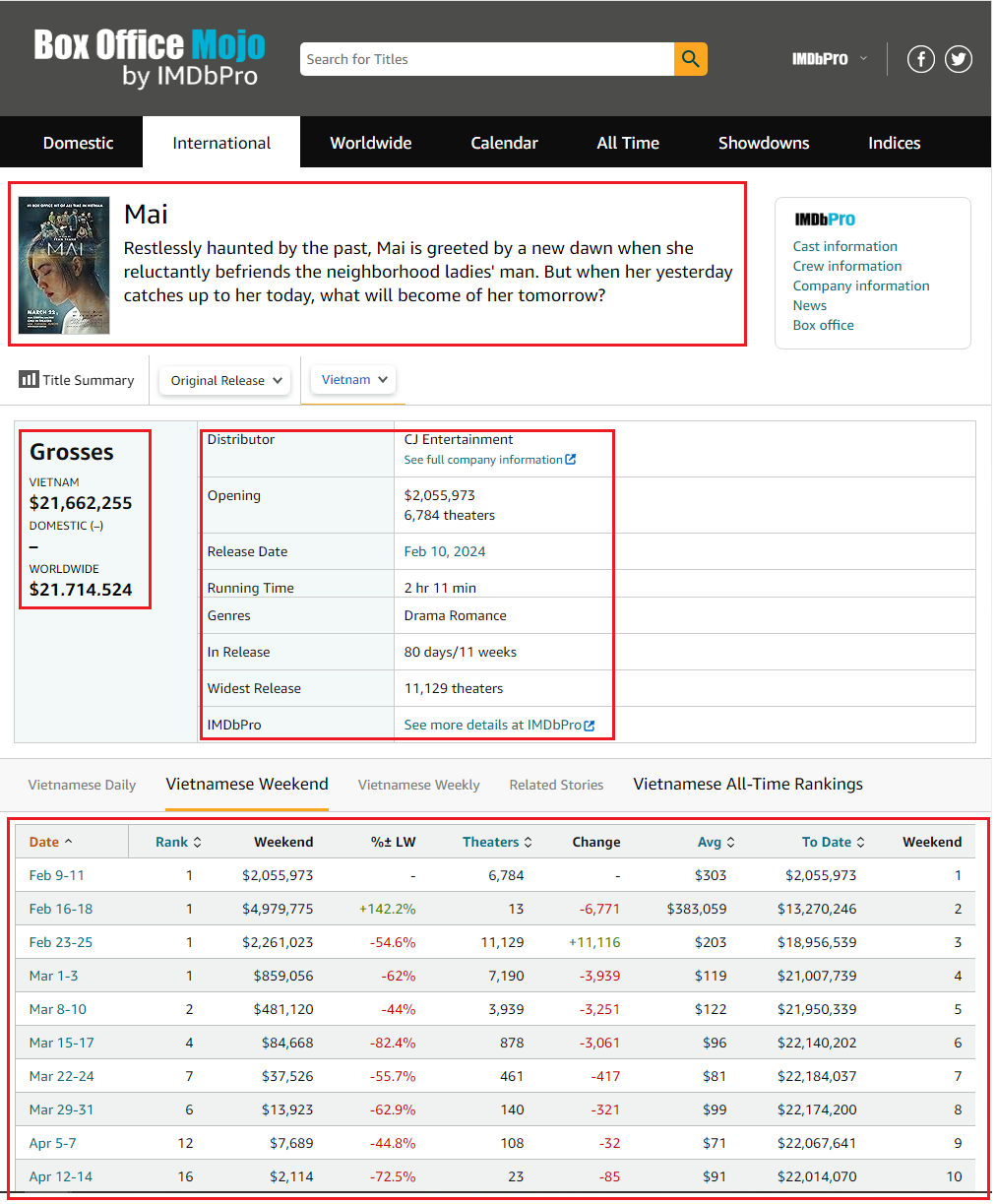Open the Vietnam territory dropdown
This screenshot has height=1204, width=997.
coord(353,379)
